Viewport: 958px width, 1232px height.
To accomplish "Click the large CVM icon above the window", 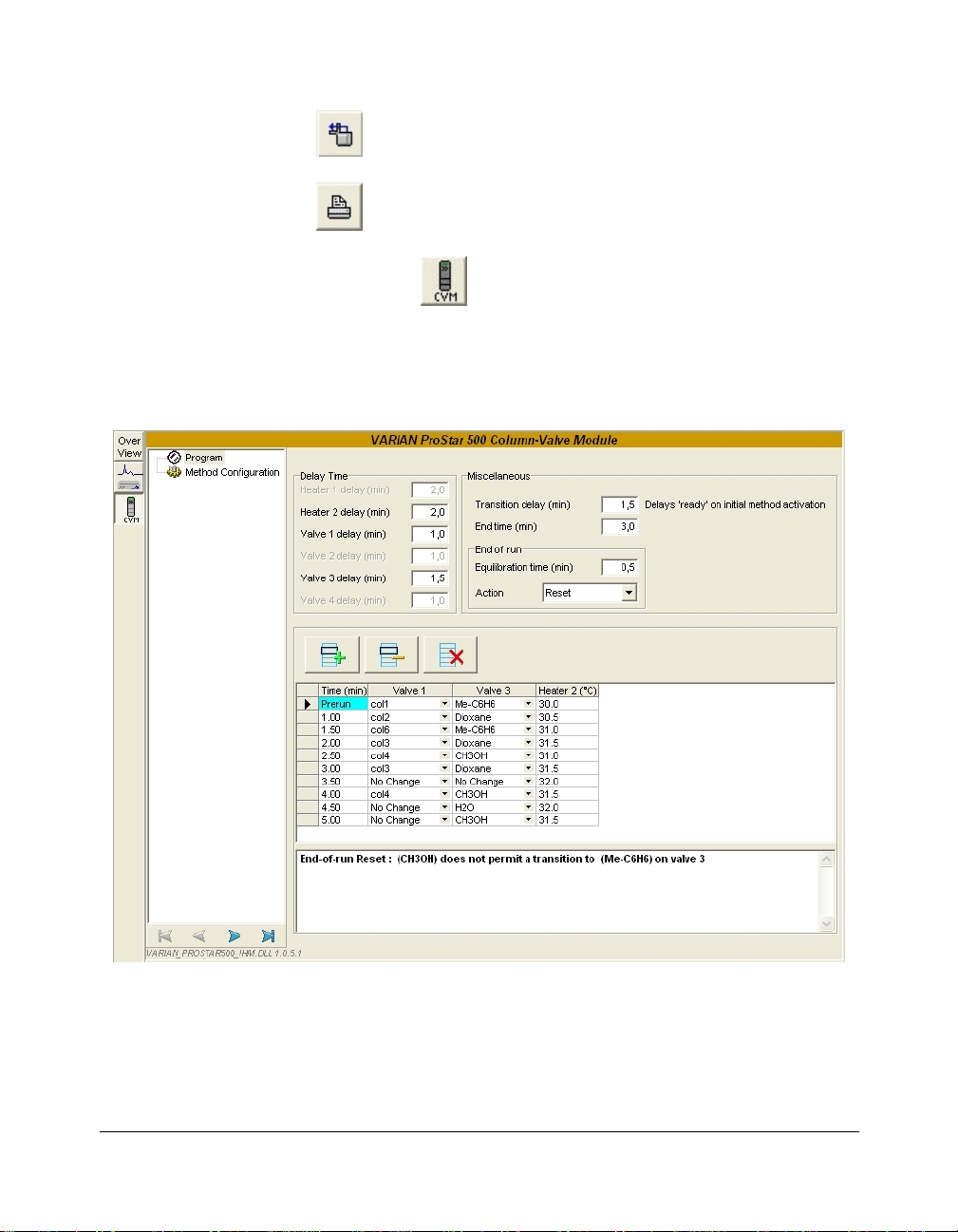I will [x=444, y=281].
